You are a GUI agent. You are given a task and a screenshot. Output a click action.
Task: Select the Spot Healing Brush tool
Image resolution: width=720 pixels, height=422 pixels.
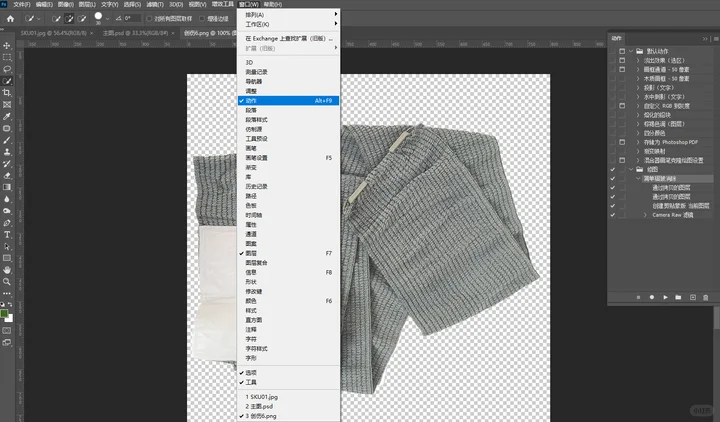point(7,129)
